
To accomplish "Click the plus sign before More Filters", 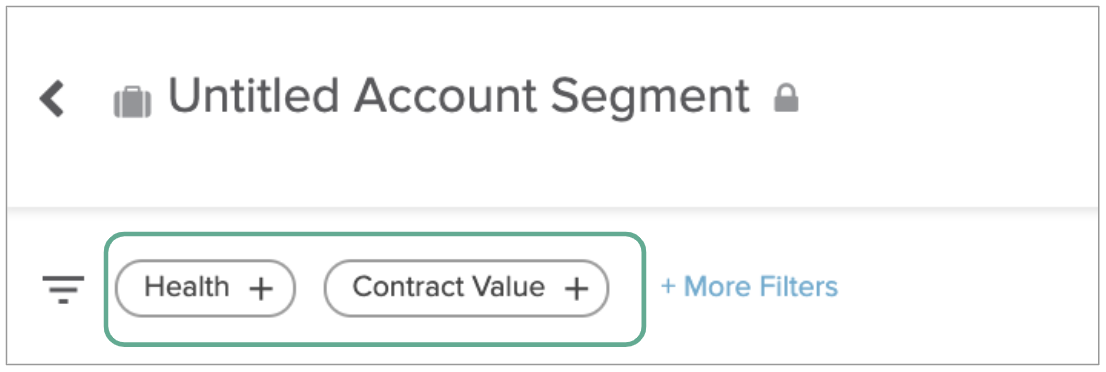I will [668, 287].
